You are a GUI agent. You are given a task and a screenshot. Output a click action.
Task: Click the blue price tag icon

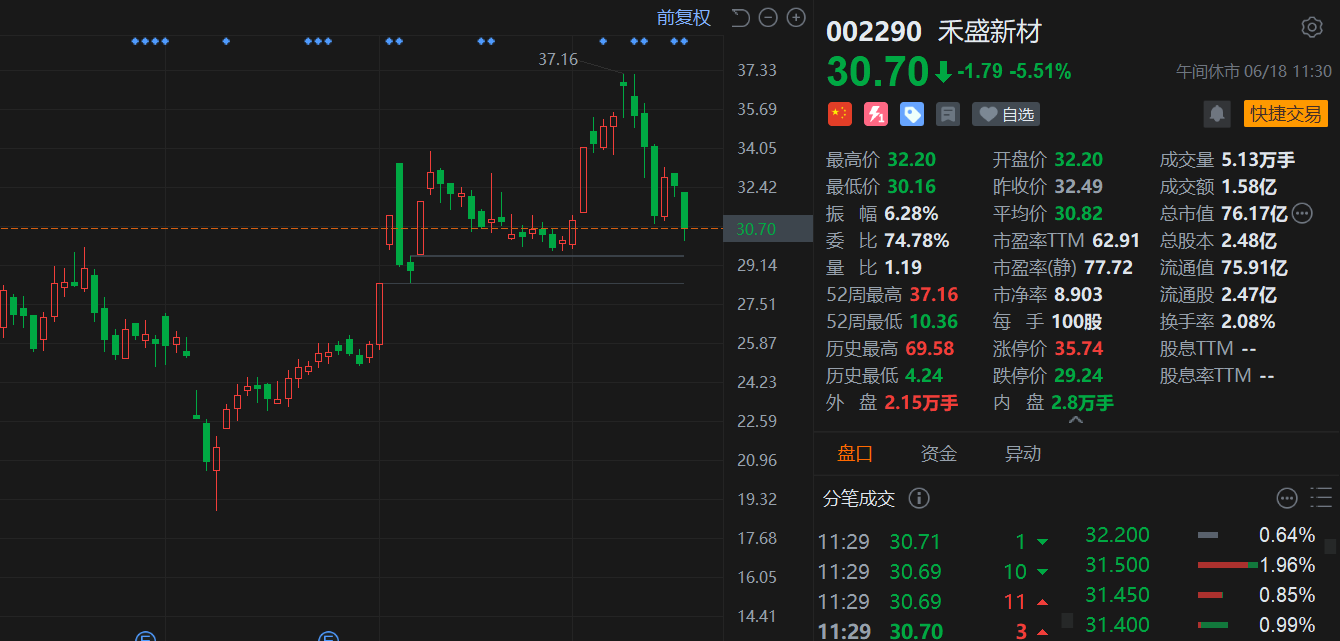coord(911,114)
